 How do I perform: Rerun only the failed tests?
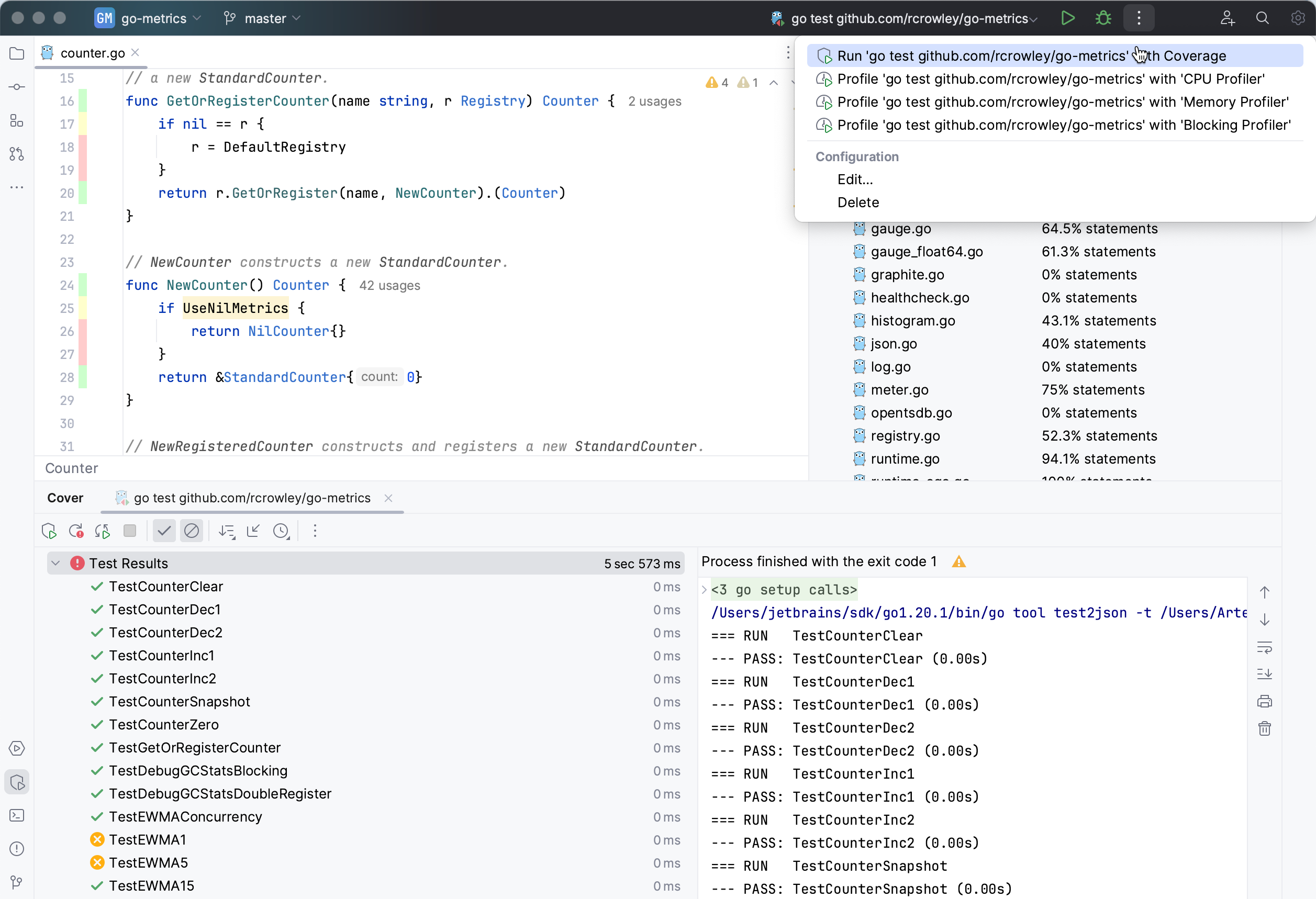tap(76, 531)
